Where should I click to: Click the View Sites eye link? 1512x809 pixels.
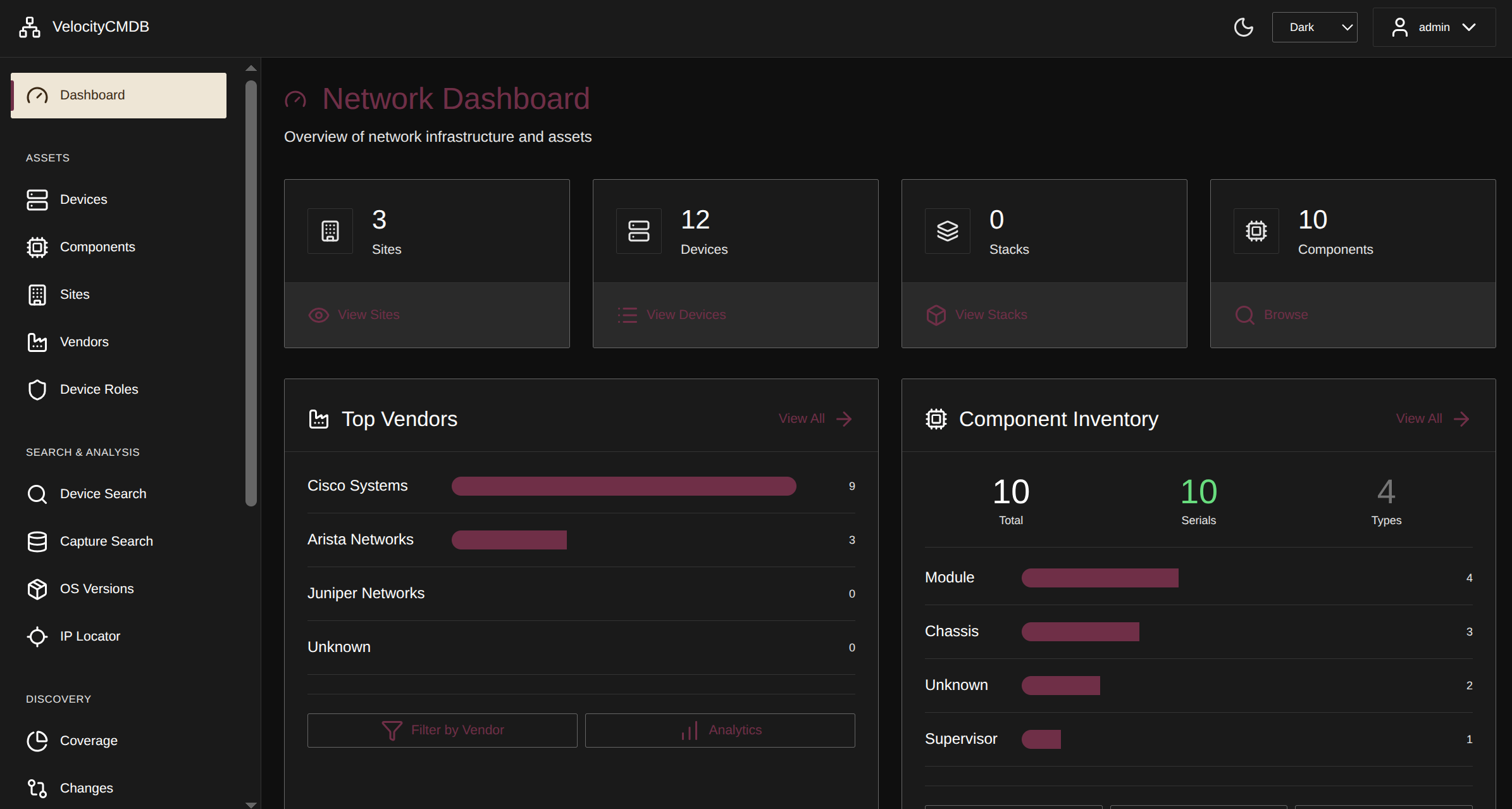[354, 315]
